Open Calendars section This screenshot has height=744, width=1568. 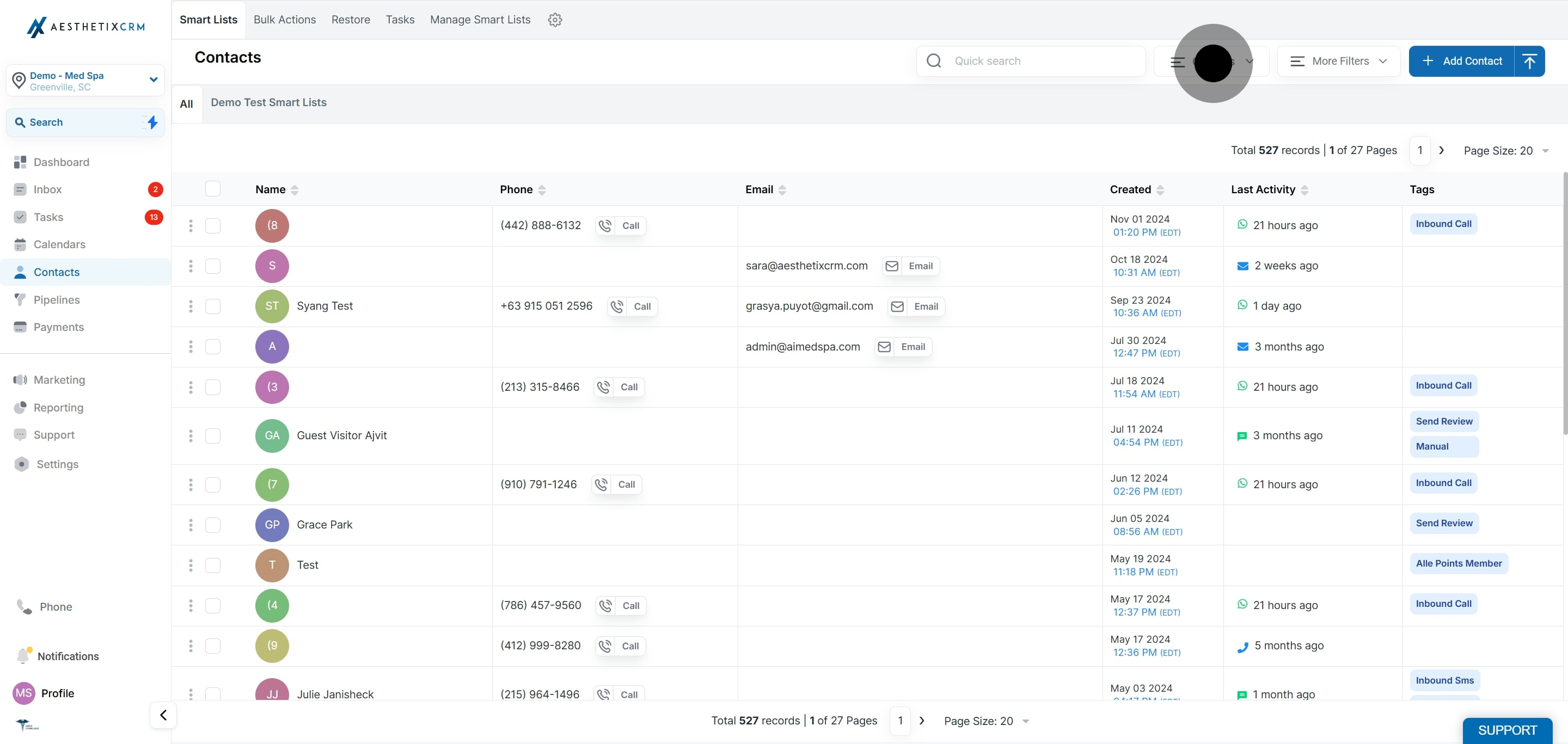pos(59,244)
